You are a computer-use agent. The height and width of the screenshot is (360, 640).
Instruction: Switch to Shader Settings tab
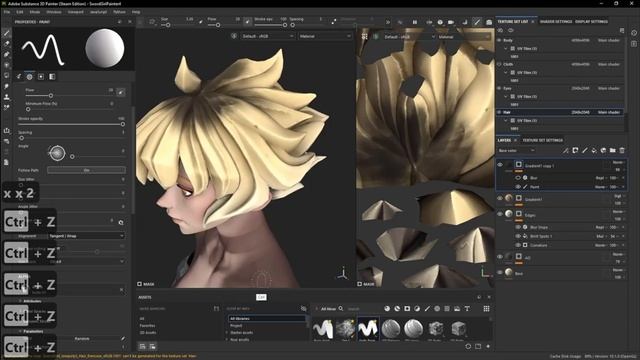pyautogui.click(x=556, y=22)
